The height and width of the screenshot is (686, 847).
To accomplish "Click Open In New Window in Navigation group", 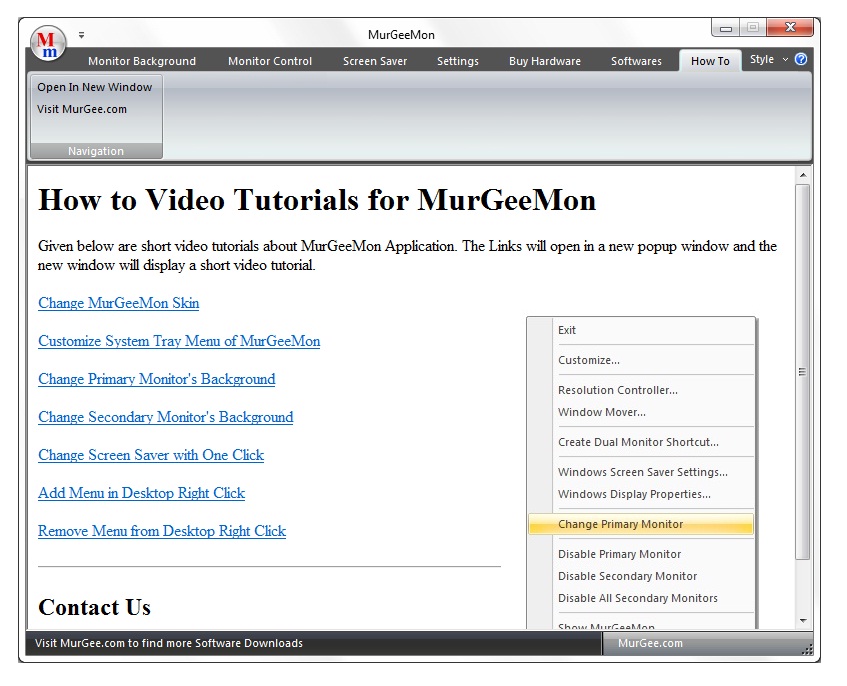I will pyautogui.click(x=95, y=87).
